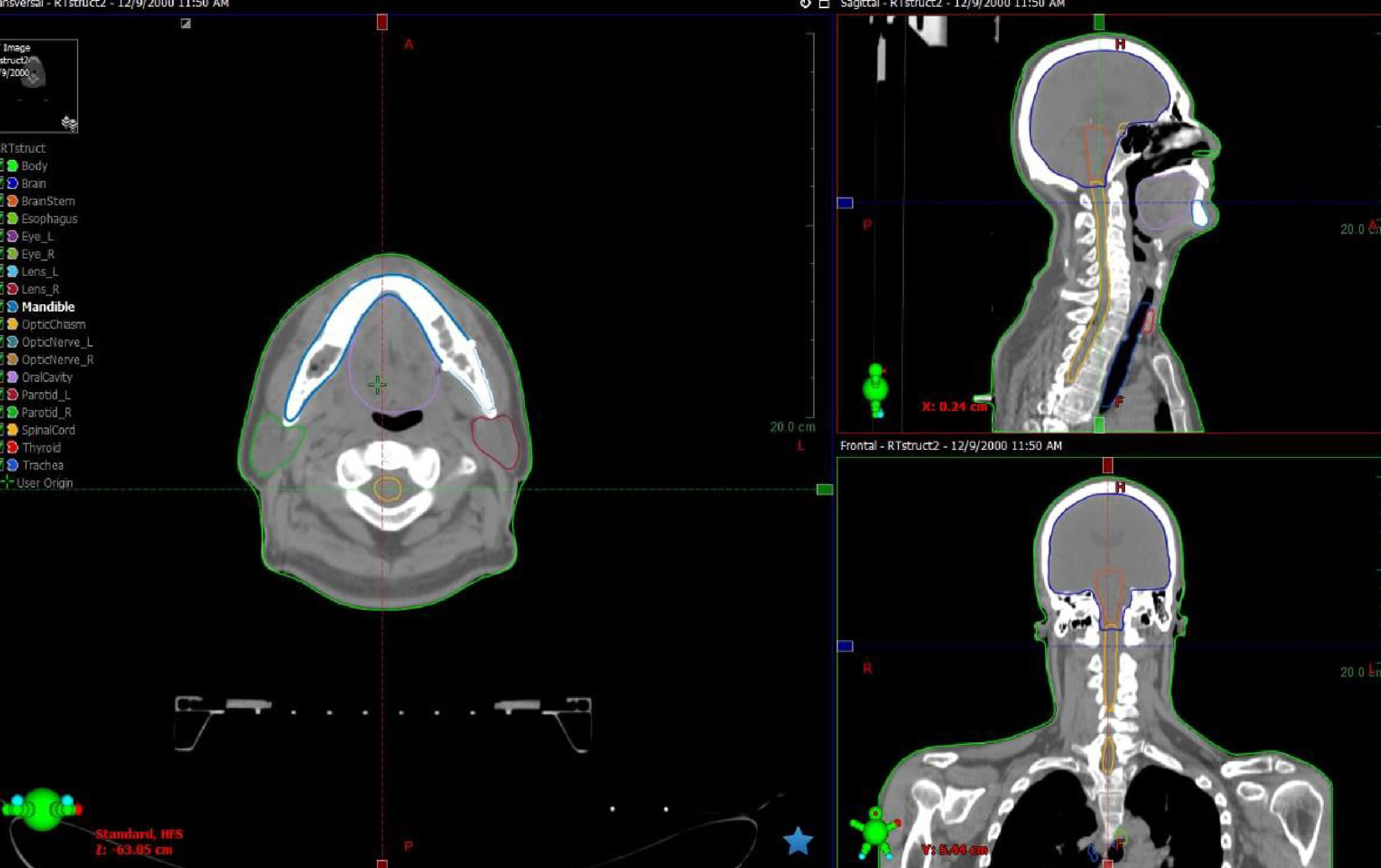The image size is (1381, 868).
Task: Click the RTstruct list heading
Action: pyautogui.click(x=23, y=148)
